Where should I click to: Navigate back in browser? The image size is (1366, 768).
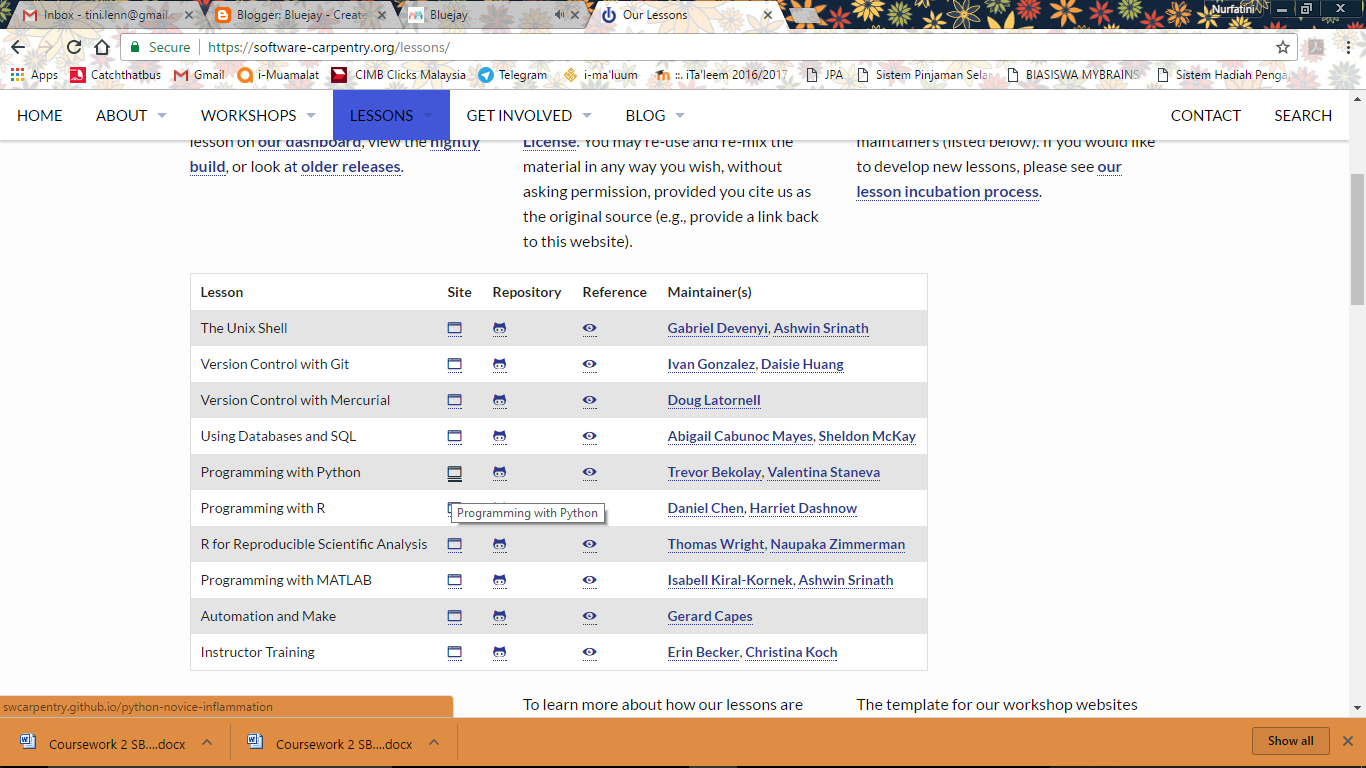point(18,47)
